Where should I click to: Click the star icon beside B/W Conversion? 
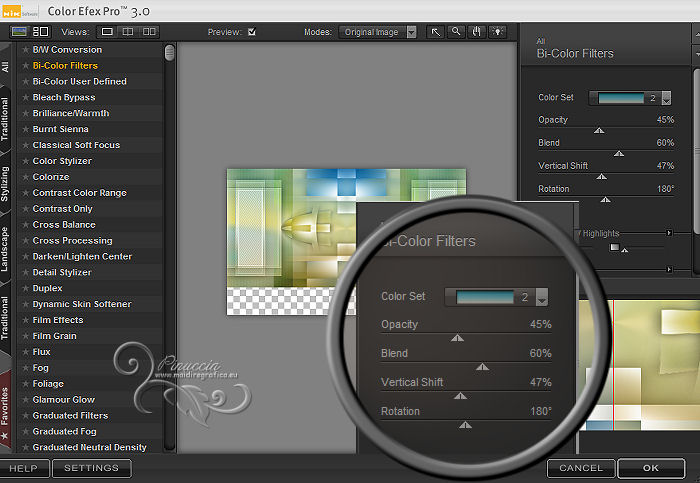(x=25, y=50)
